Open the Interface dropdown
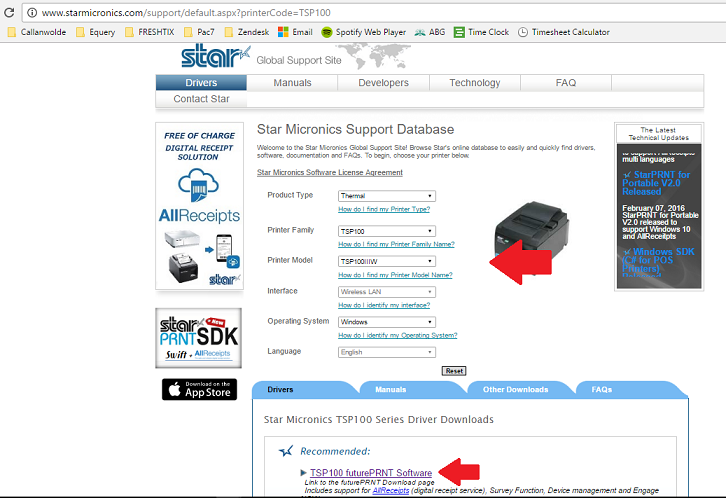Image resolution: width=726 pixels, height=498 pixels. click(387, 292)
